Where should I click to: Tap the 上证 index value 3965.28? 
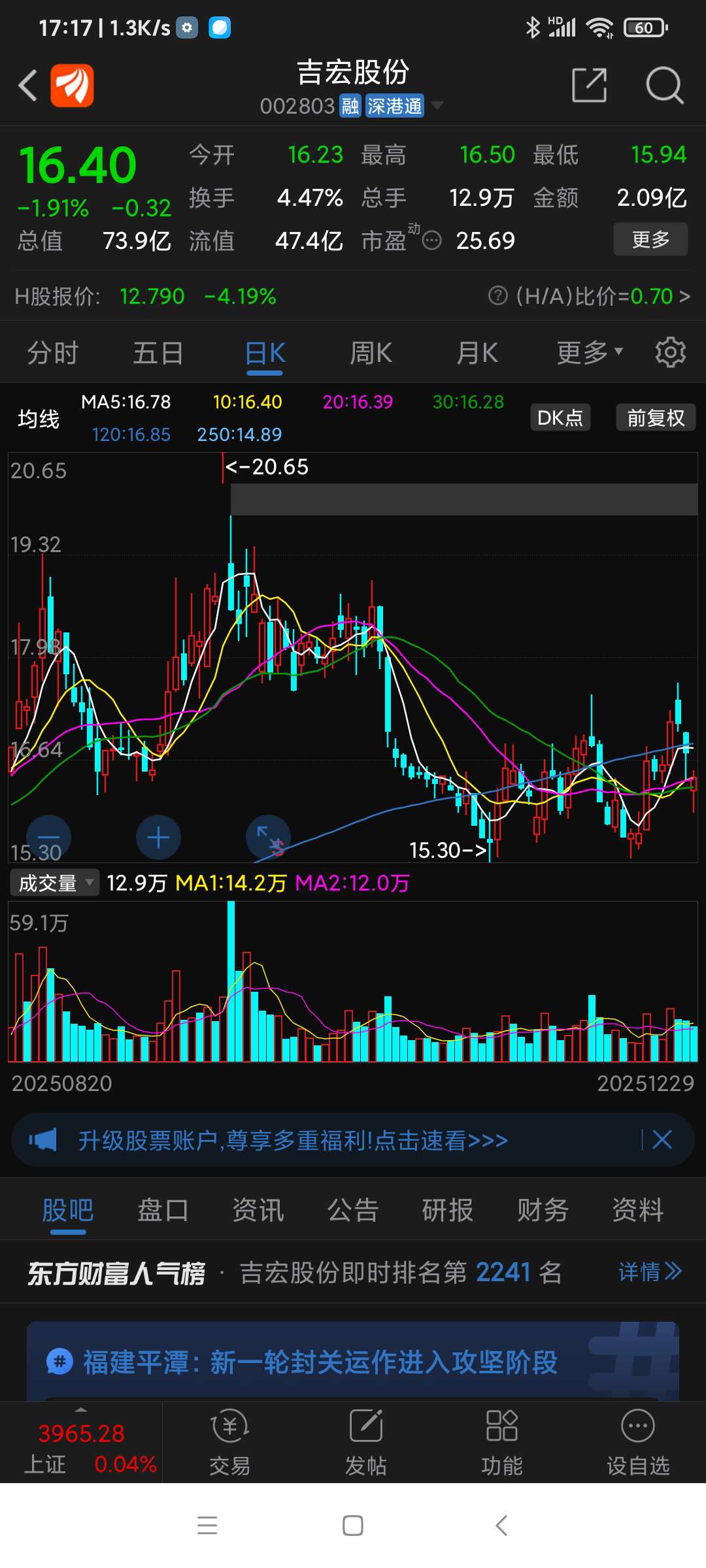(x=81, y=1433)
